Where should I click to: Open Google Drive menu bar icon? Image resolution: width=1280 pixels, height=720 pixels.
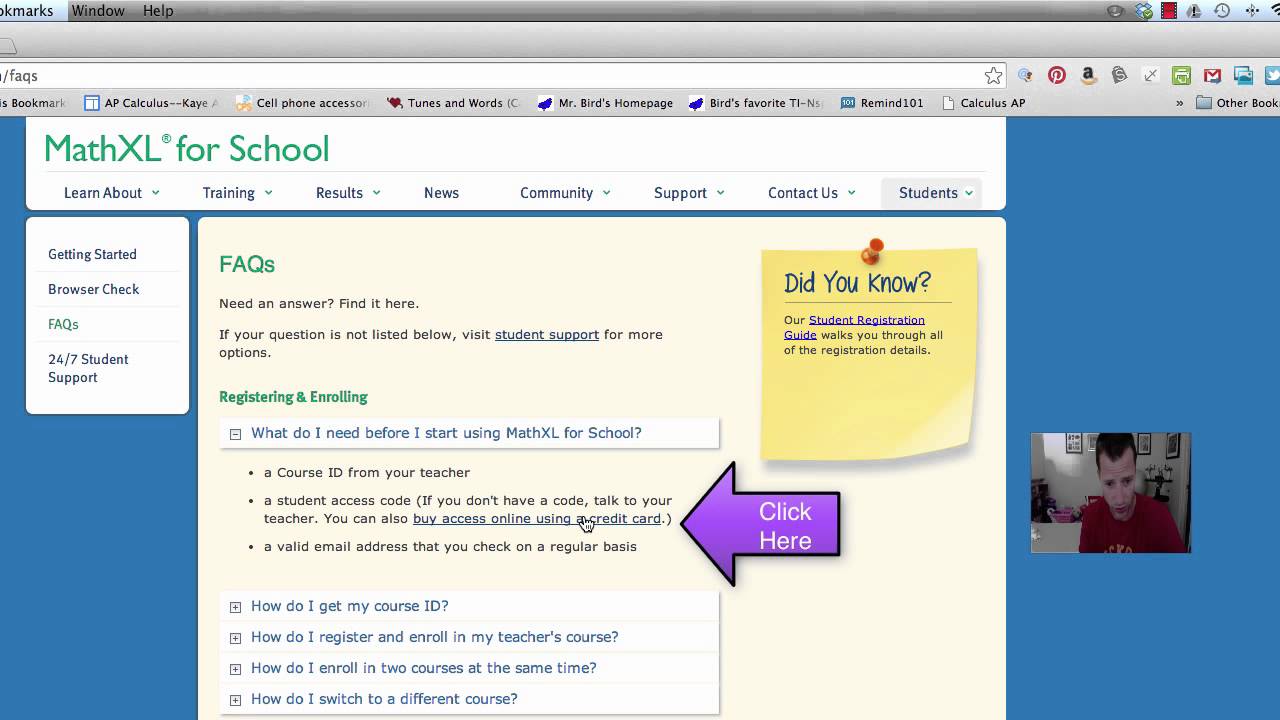point(1195,11)
